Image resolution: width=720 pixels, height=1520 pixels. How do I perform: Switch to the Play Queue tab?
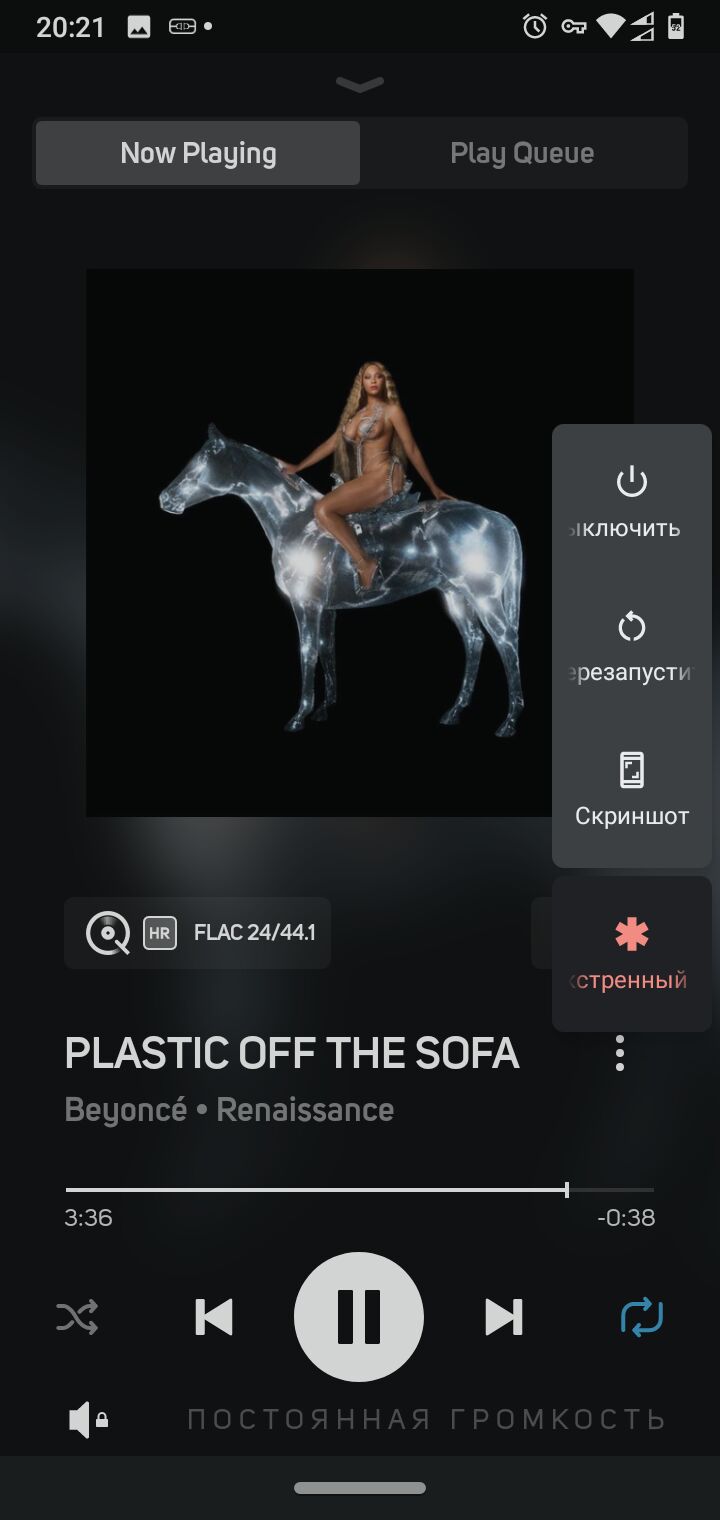tap(522, 153)
